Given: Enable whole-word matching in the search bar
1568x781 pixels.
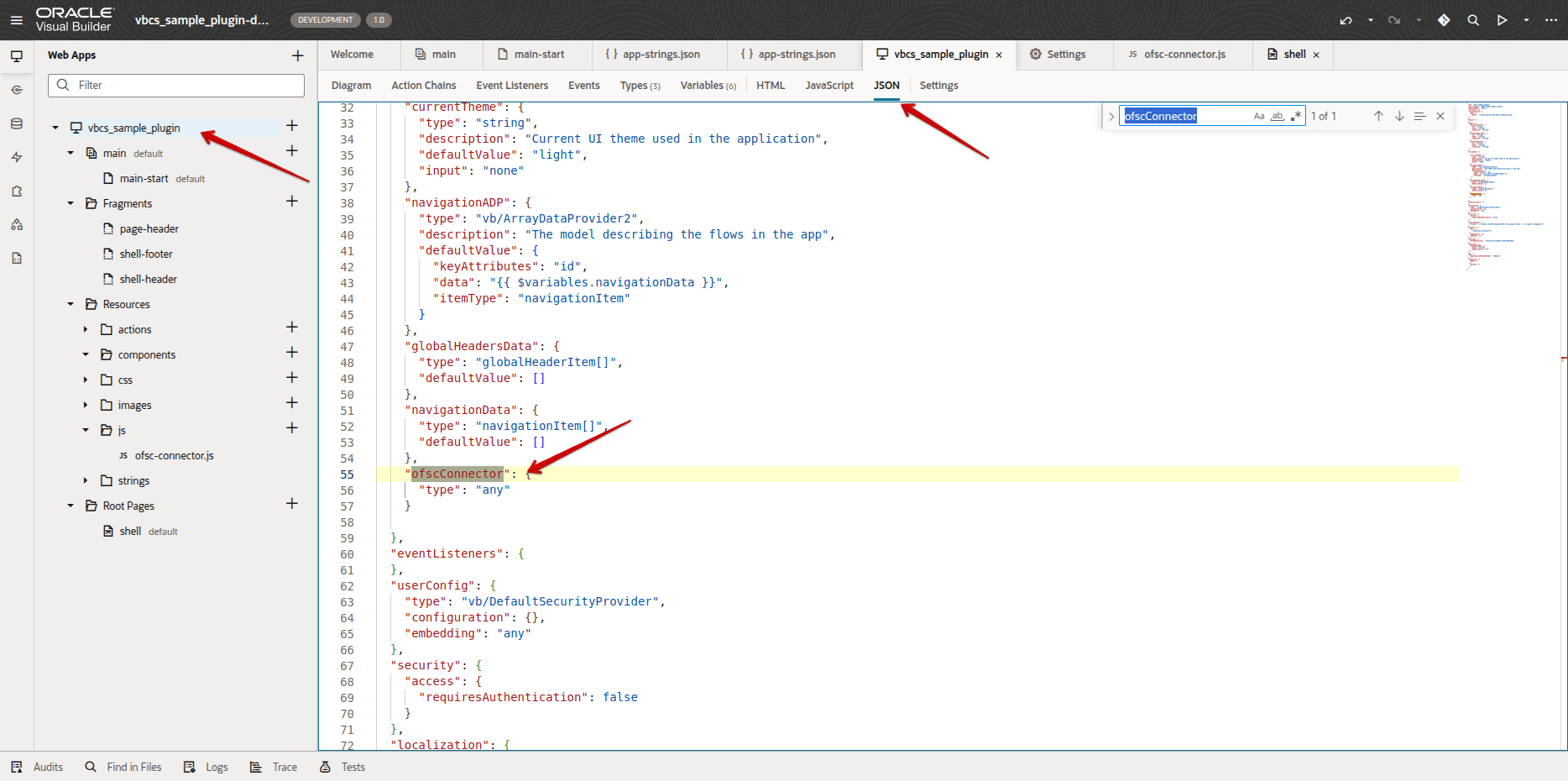Looking at the screenshot, I should 1277,116.
